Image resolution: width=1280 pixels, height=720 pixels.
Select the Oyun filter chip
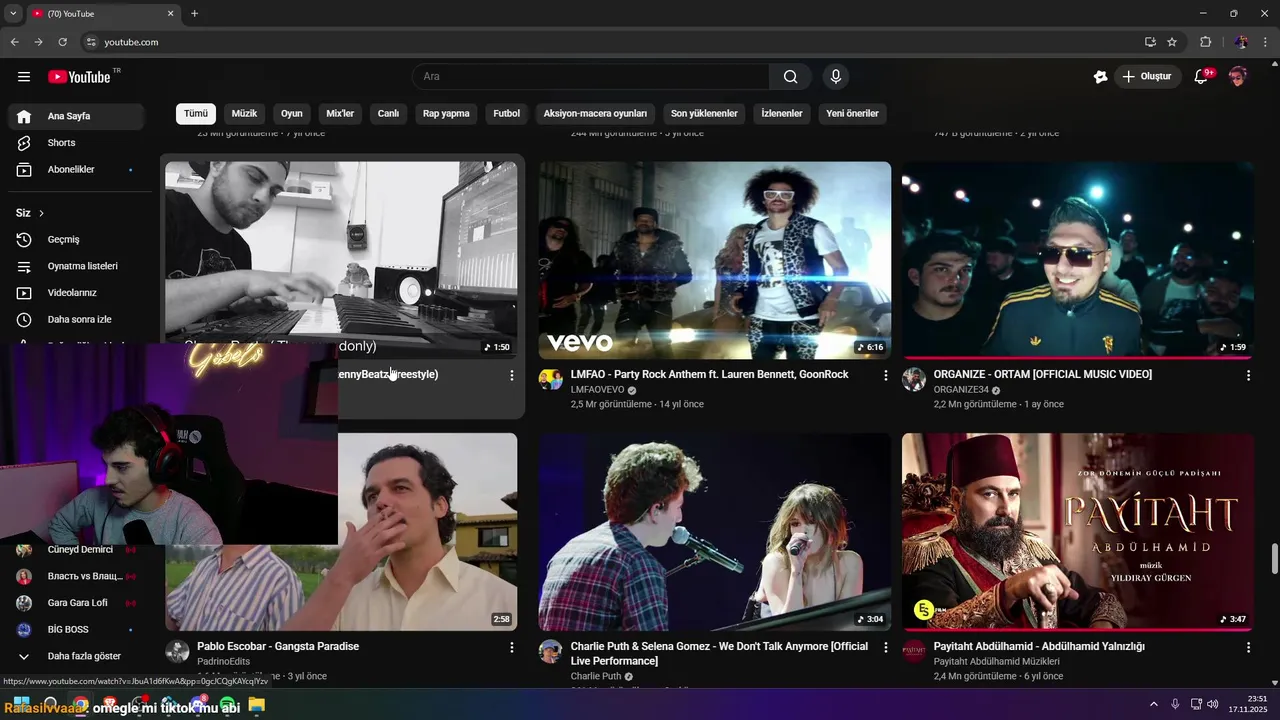pyautogui.click(x=291, y=113)
